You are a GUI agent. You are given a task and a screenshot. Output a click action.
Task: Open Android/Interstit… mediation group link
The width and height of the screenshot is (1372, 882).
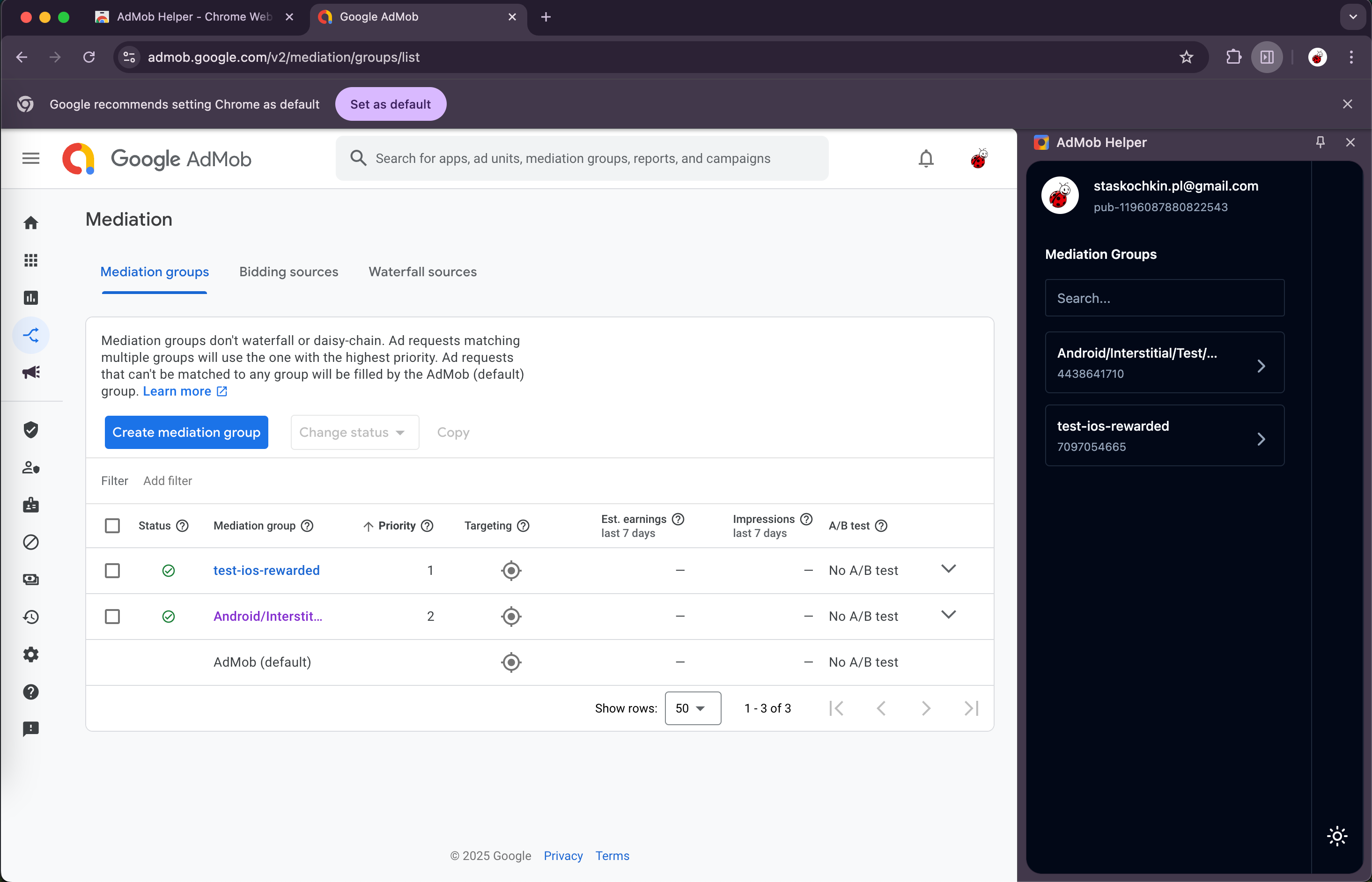[x=268, y=616]
